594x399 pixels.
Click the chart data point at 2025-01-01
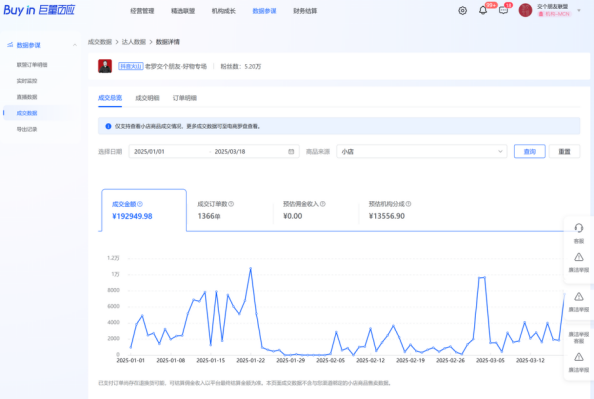click(x=131, y=347)
